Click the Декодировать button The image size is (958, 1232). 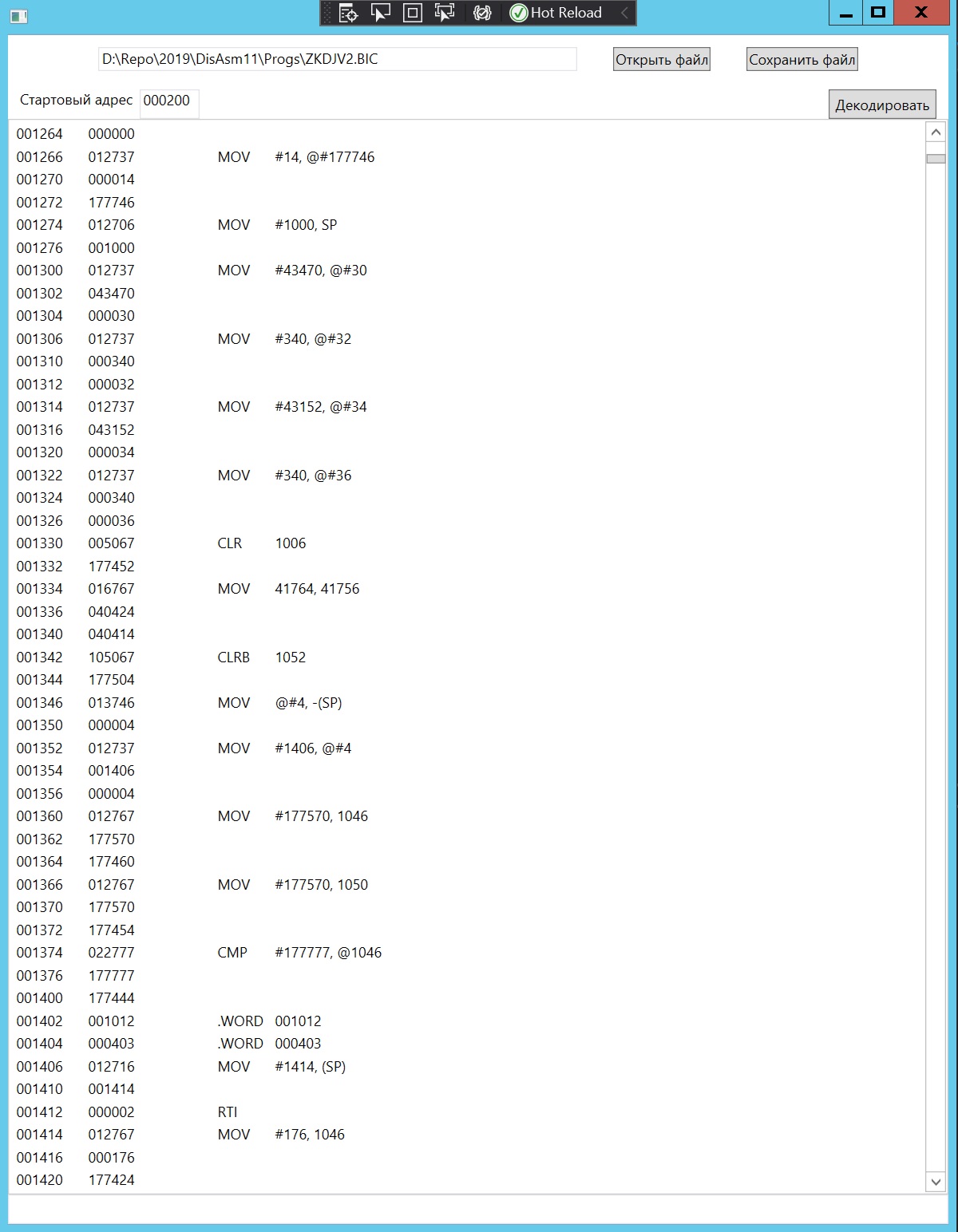pyautogui.click(x=882, y=105)
